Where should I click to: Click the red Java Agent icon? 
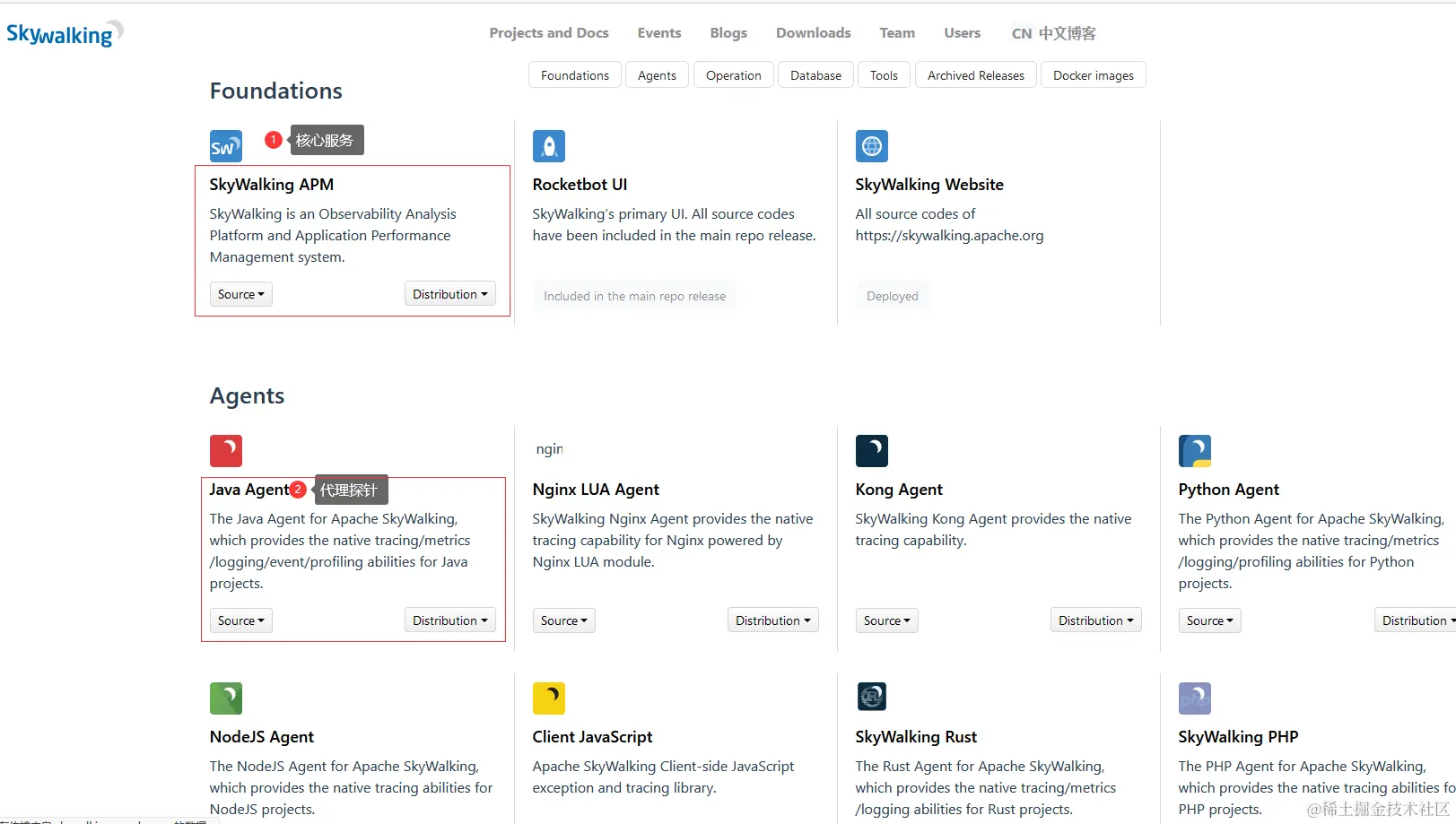coord(226,451)
